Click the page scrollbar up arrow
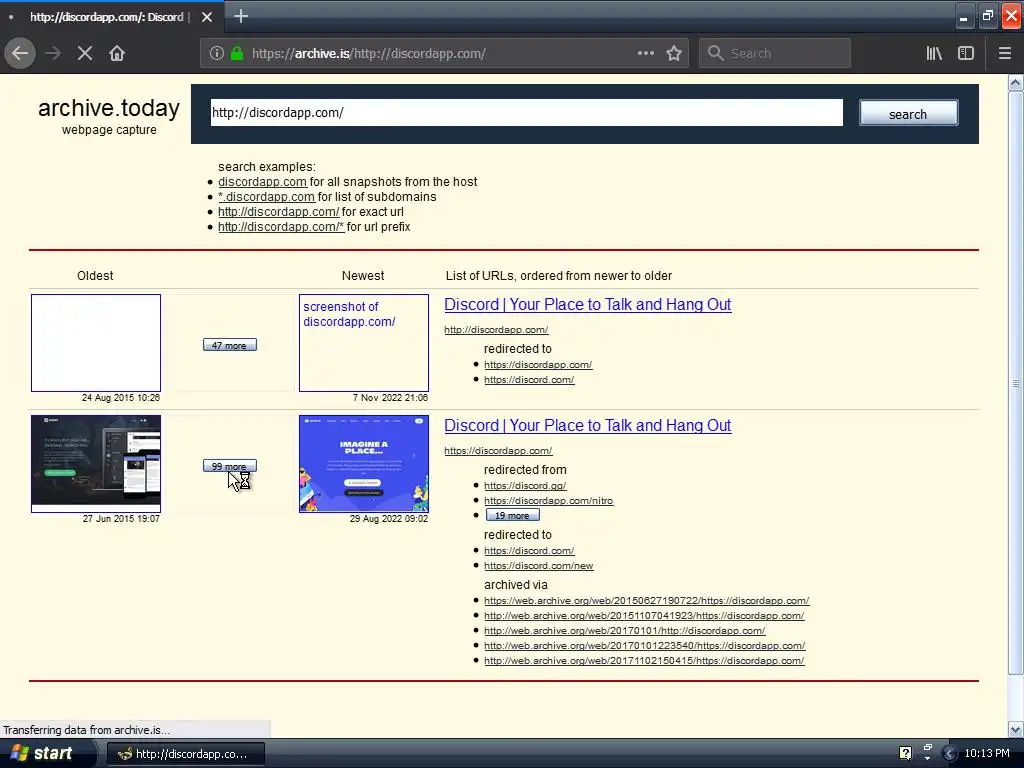 pos(1016,82)
